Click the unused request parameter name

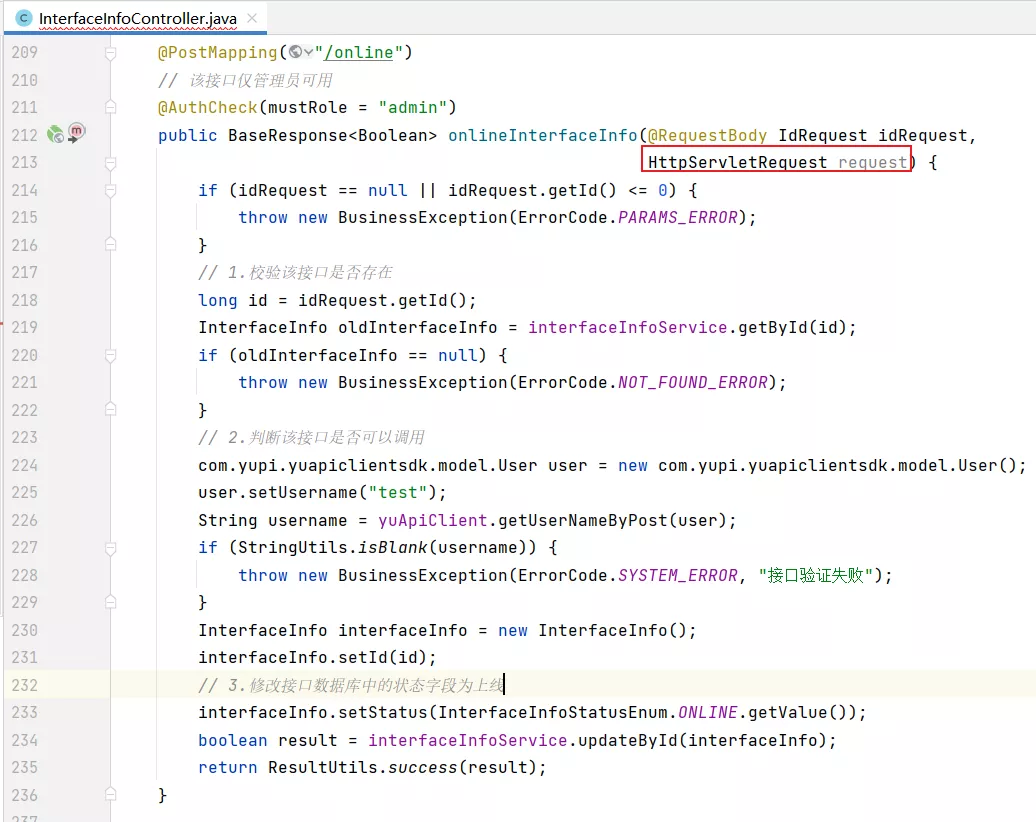[872, 162]
